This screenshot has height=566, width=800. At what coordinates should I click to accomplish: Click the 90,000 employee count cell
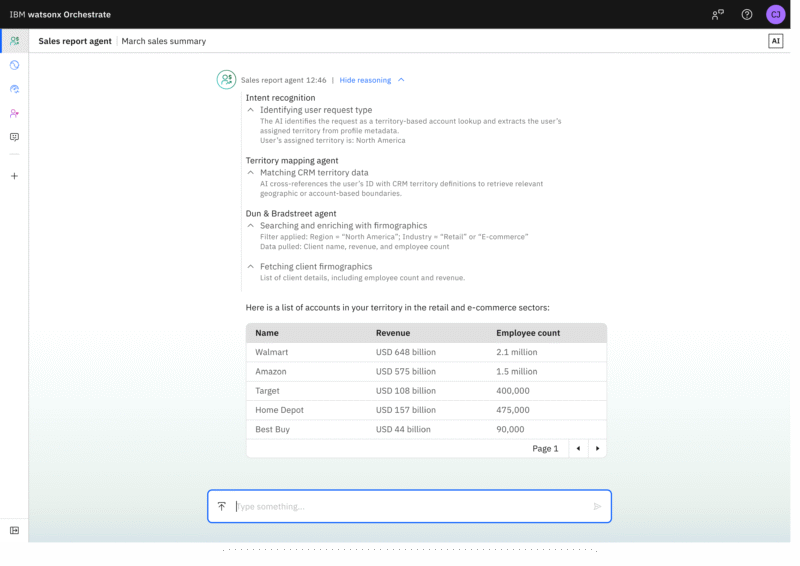pyautogui.click(x=510, y=429)
